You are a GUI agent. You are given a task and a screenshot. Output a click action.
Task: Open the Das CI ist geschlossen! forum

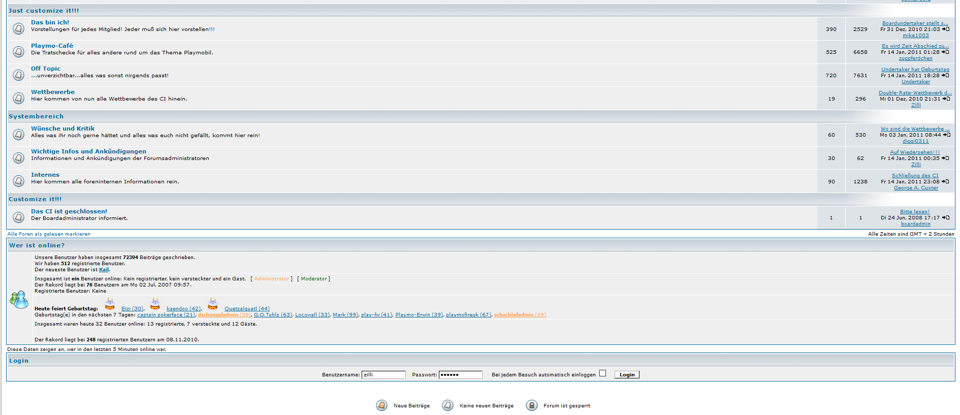click(69, 211)
